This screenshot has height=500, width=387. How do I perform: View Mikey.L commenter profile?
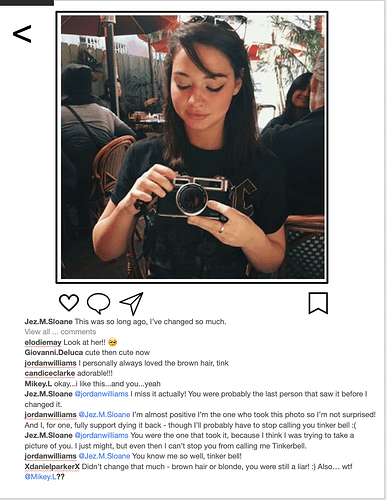[x=38, y=384]
